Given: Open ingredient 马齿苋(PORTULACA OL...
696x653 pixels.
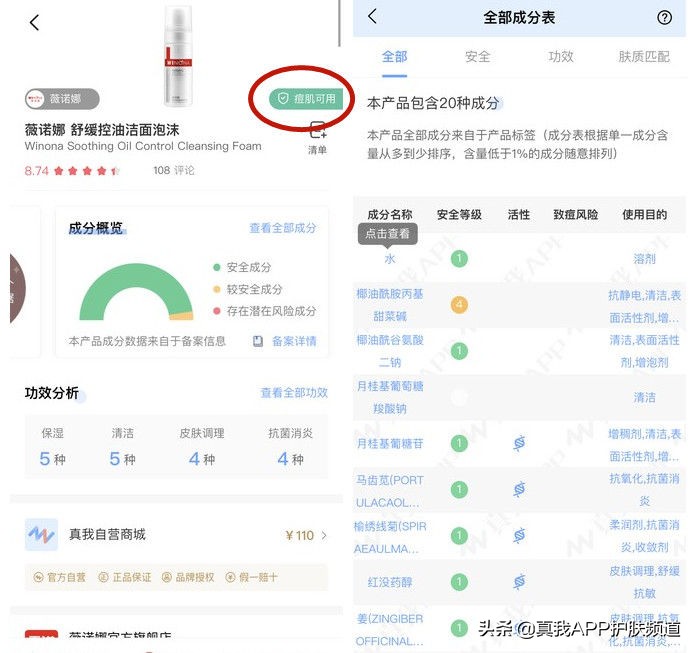Looking at the screenshot, I should pyautogui.click(x=390, y=491).
